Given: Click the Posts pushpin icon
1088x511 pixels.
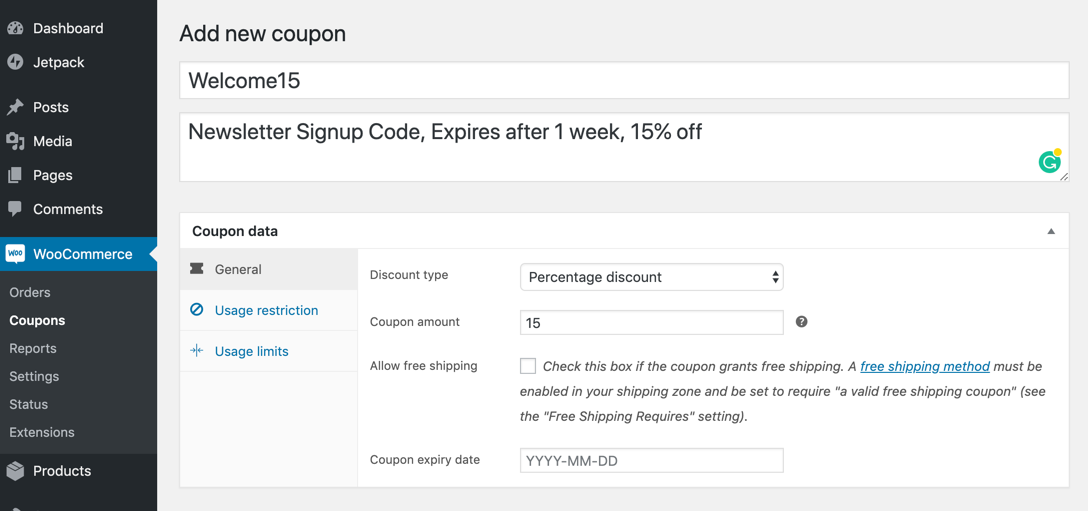Looking at the screenshot, I should tap(15, 108).
